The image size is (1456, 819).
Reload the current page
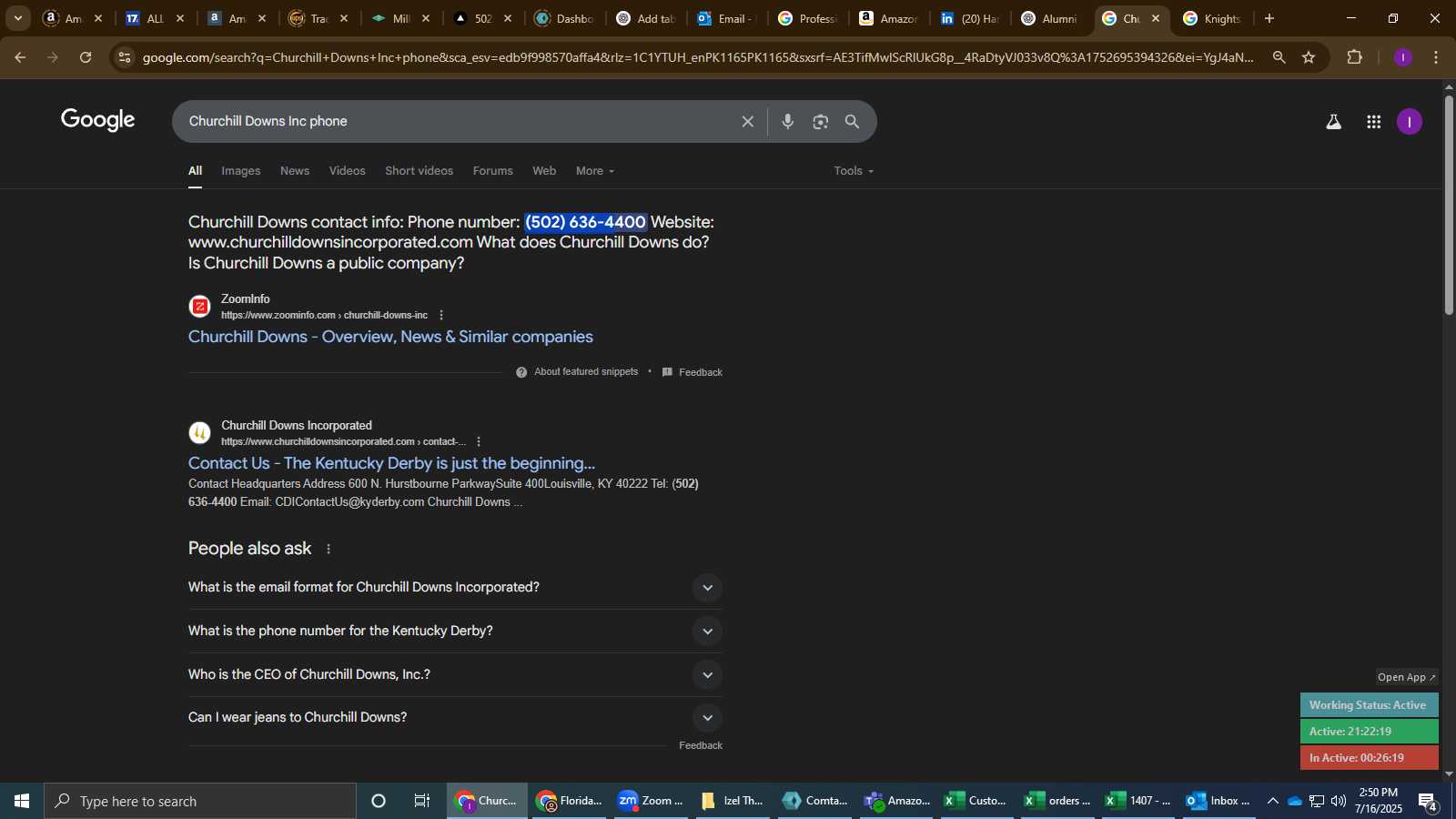(86, 57)
